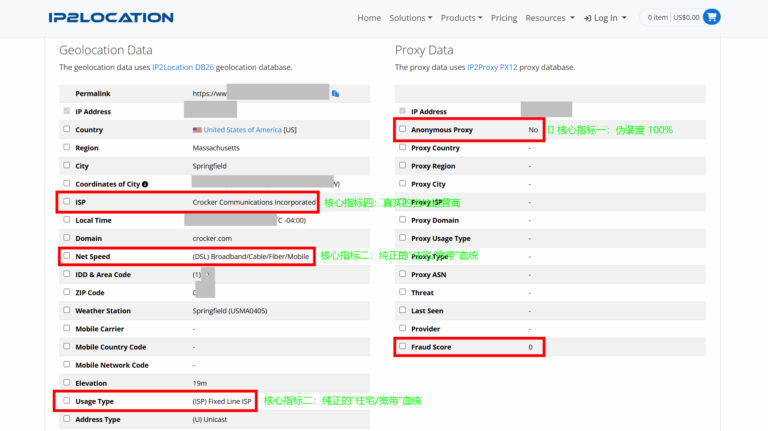Tick the Address Type checkbox
Screen dimensions: 768x431
[67, 419]
